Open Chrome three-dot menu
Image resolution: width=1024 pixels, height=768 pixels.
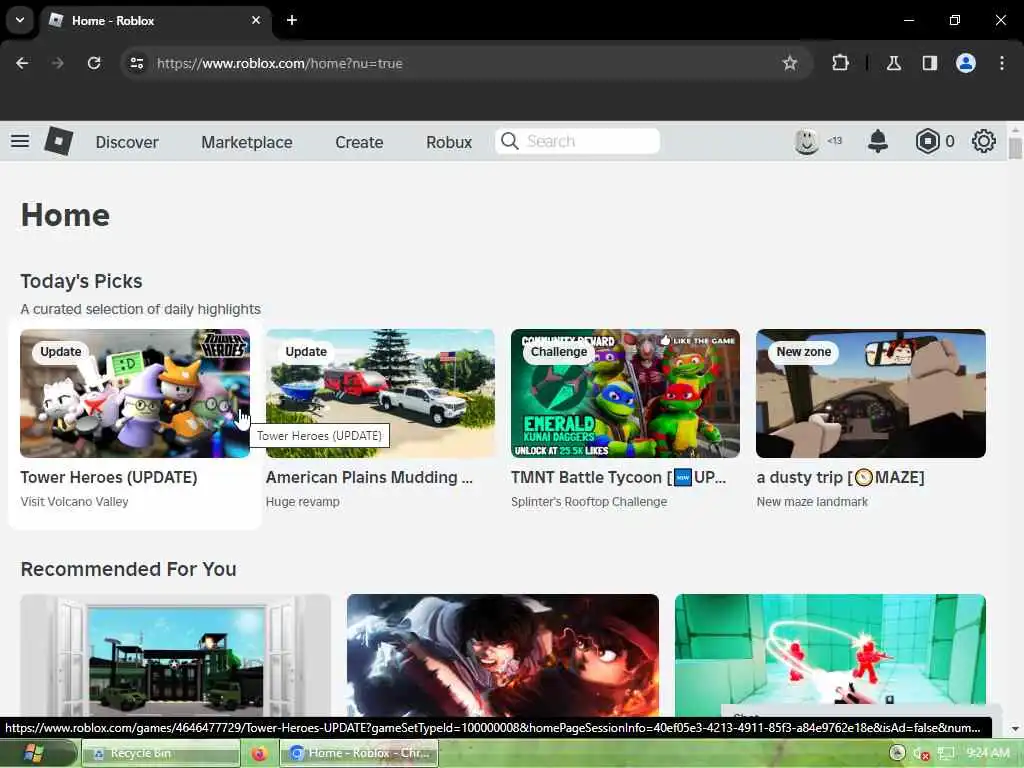pos(1002,63)
